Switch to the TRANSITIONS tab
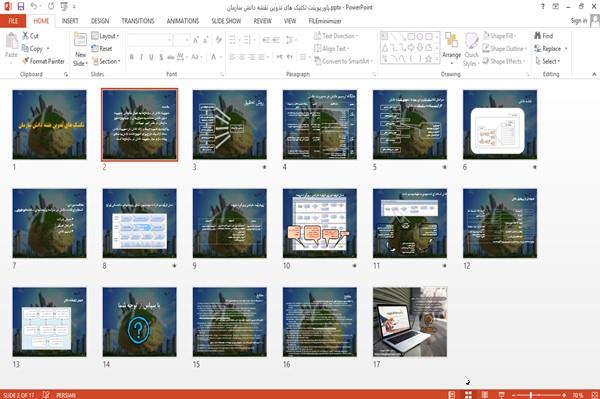The width and height of the screenshot is (600, 399). [x=138, y=21]
